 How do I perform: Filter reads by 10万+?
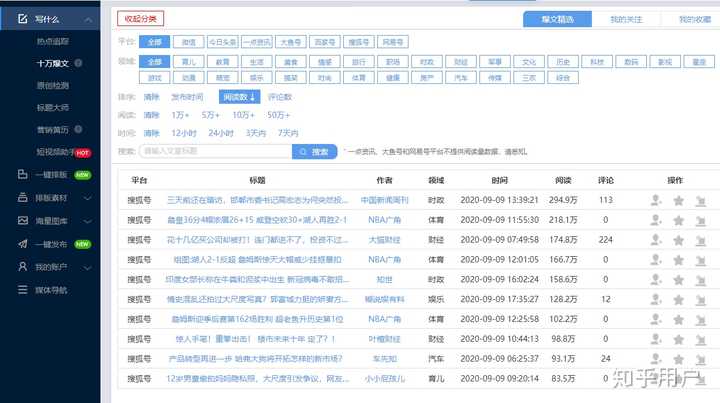pyautogui.click(x=243, y=115)
